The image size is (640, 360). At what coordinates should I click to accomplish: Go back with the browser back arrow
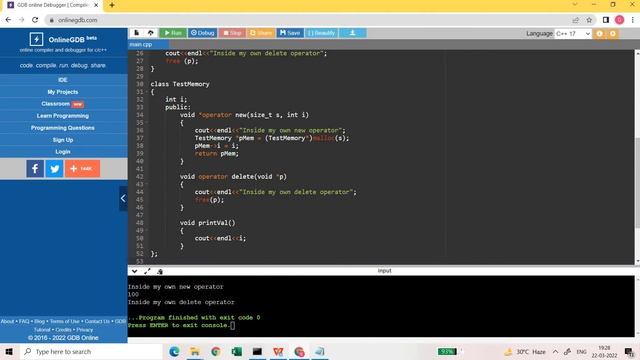point(8,20)
